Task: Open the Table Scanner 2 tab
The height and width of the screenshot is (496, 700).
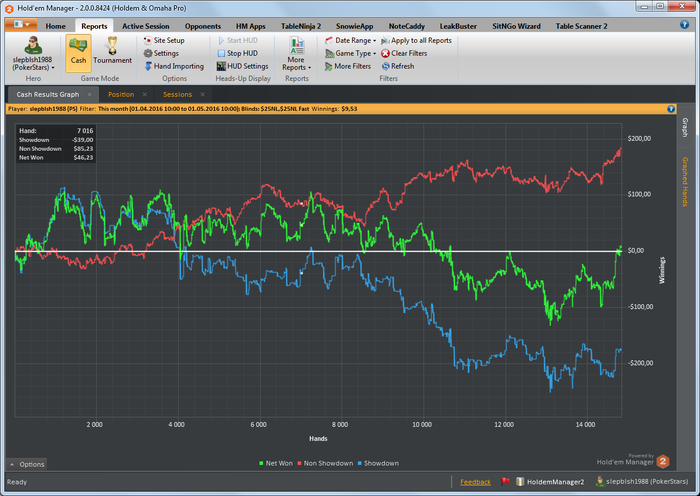Action: pos(581,26)
